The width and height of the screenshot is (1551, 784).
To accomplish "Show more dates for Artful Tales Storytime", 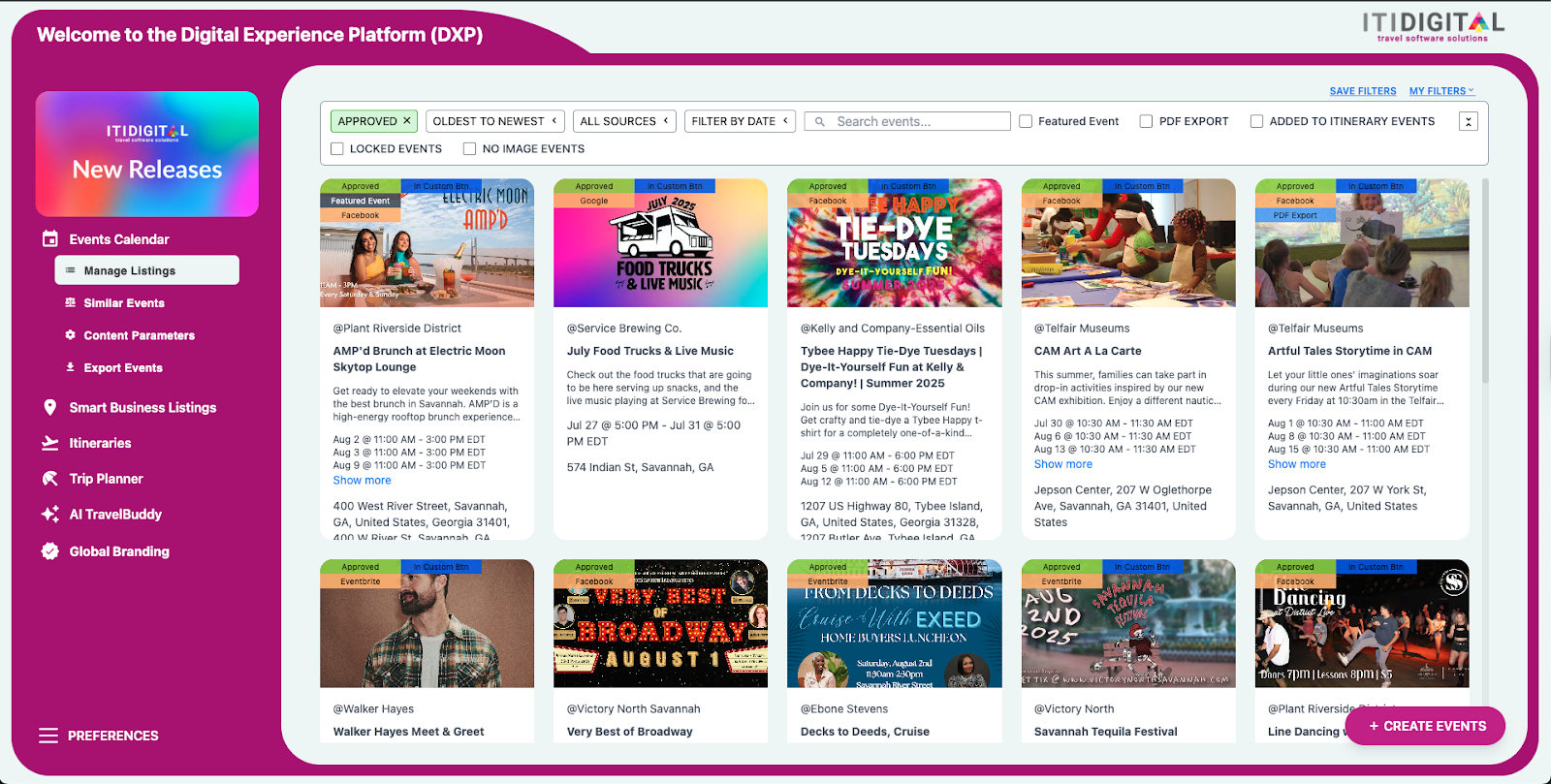I will click(1297, 464).
